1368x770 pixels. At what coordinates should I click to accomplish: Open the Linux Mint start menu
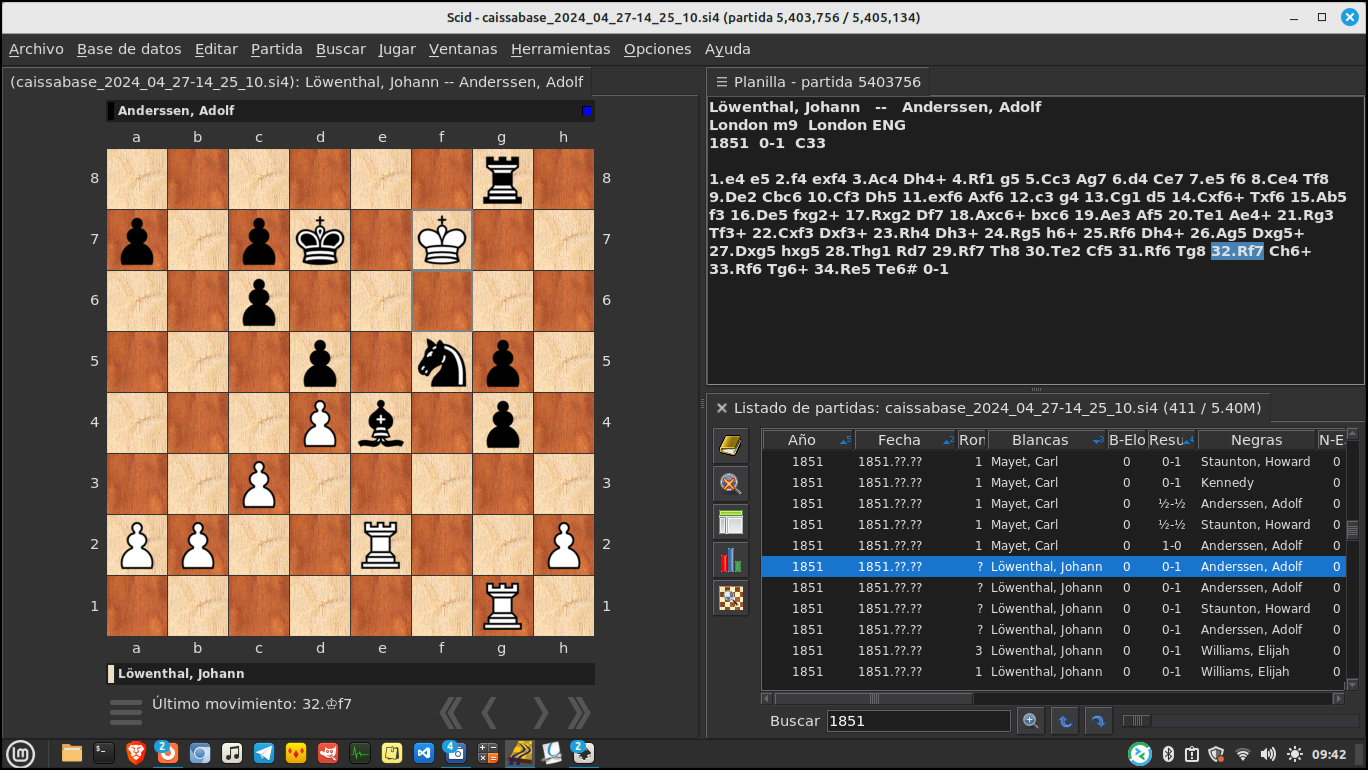(20, 753)
